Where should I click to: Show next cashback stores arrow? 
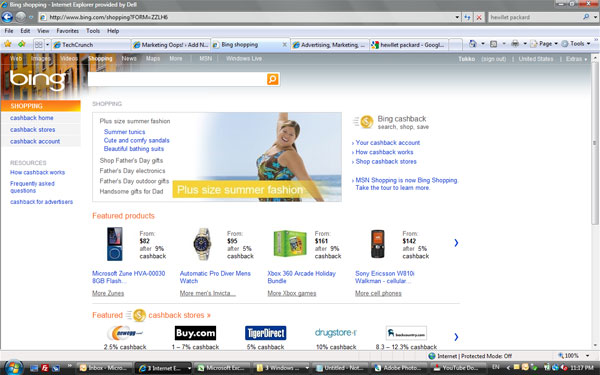(456, 337)
